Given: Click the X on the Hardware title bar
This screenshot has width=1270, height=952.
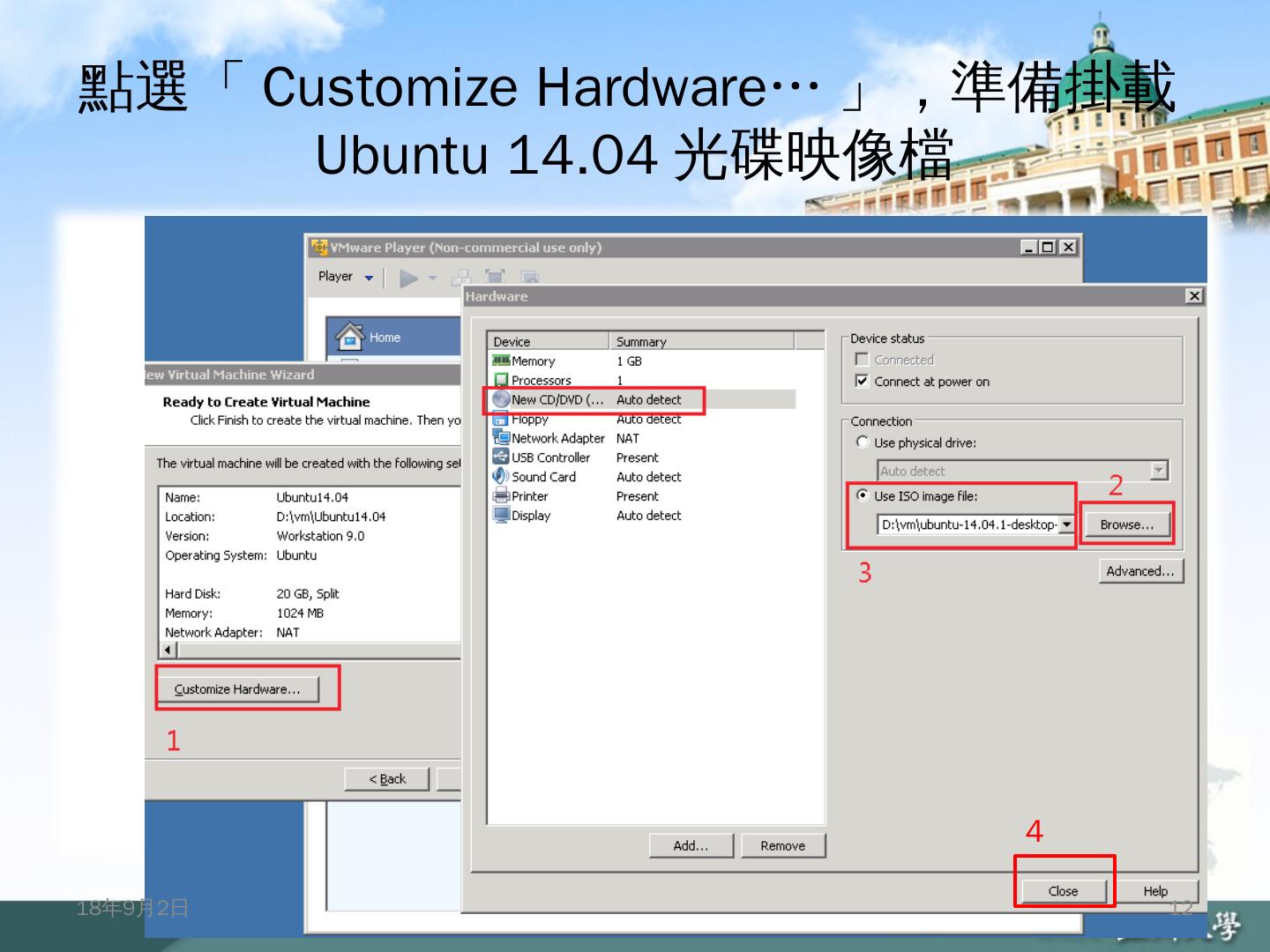Looking at the screenshot, I should point(1194,296).
